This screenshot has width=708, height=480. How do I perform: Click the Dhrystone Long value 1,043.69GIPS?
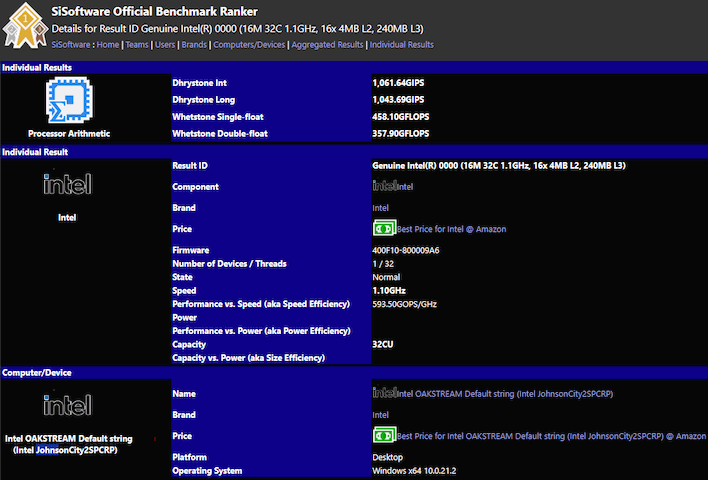tap(398, 99)
